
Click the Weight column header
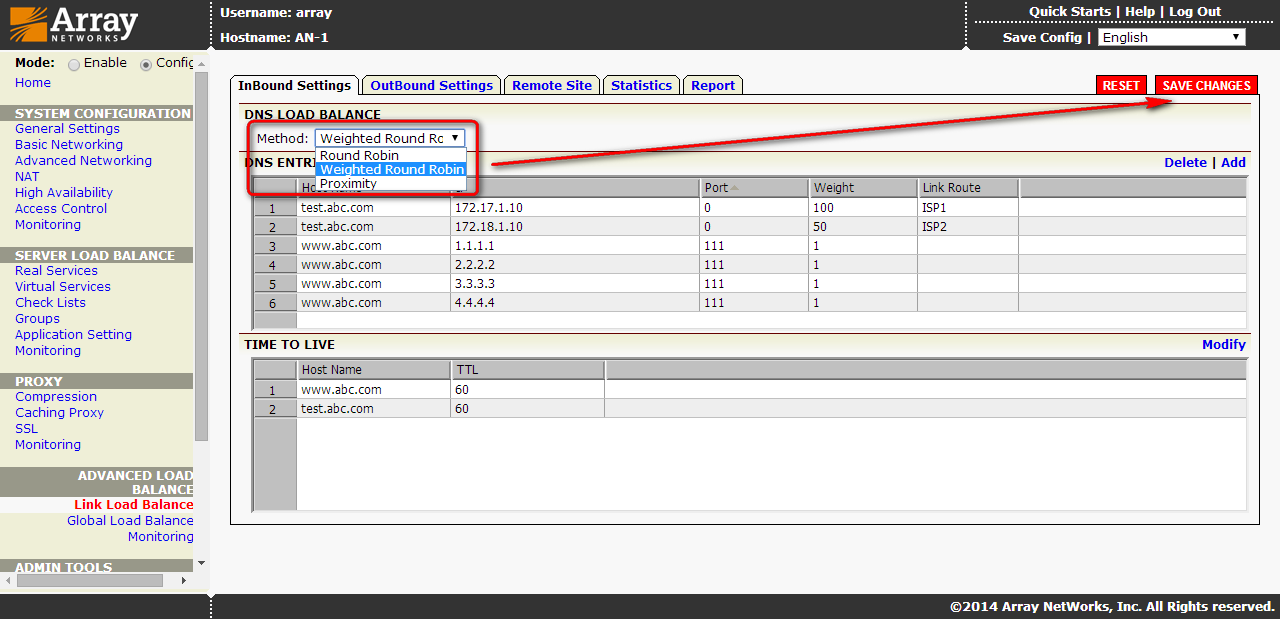click(864, 188)
